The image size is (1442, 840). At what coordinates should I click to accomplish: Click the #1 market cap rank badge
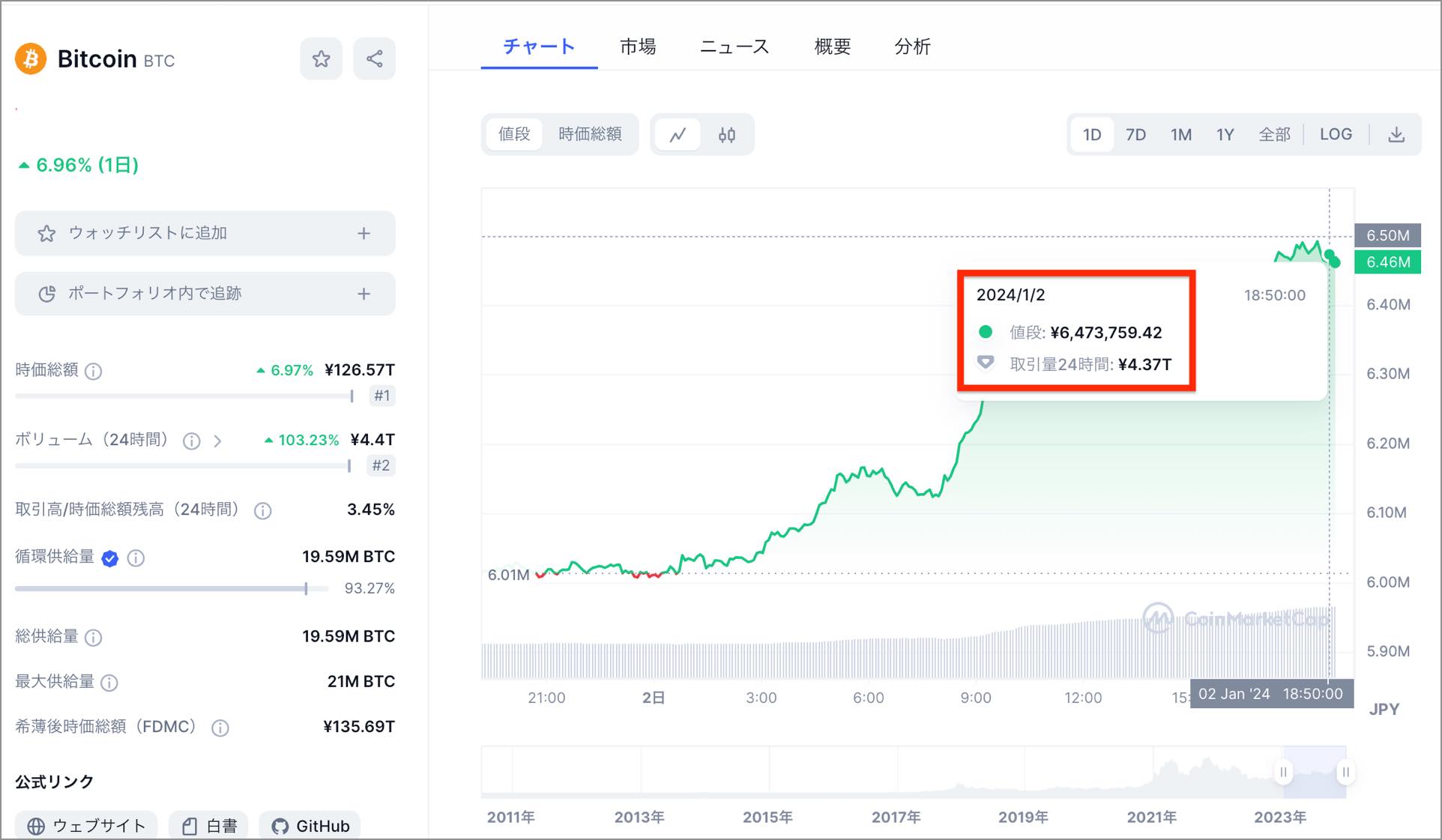pyautogui.click(x=382, y=396)
